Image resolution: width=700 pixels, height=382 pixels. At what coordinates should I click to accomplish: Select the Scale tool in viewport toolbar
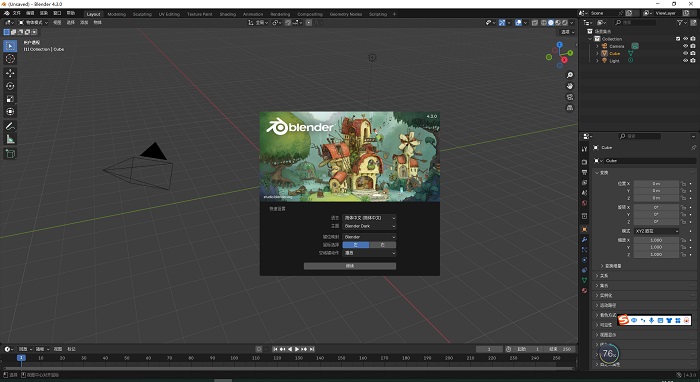point(10,99)
